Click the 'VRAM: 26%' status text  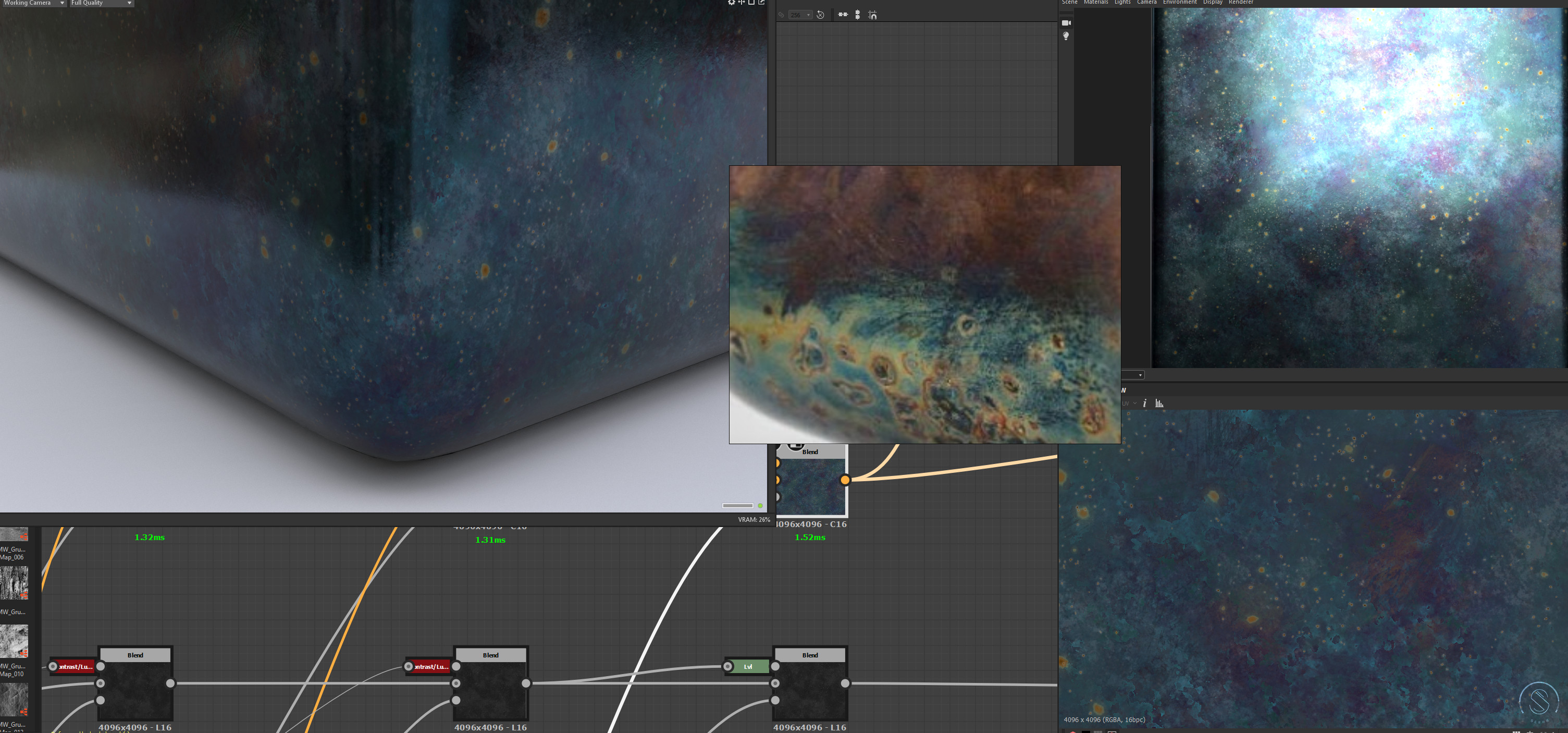(x=754, y=520)
